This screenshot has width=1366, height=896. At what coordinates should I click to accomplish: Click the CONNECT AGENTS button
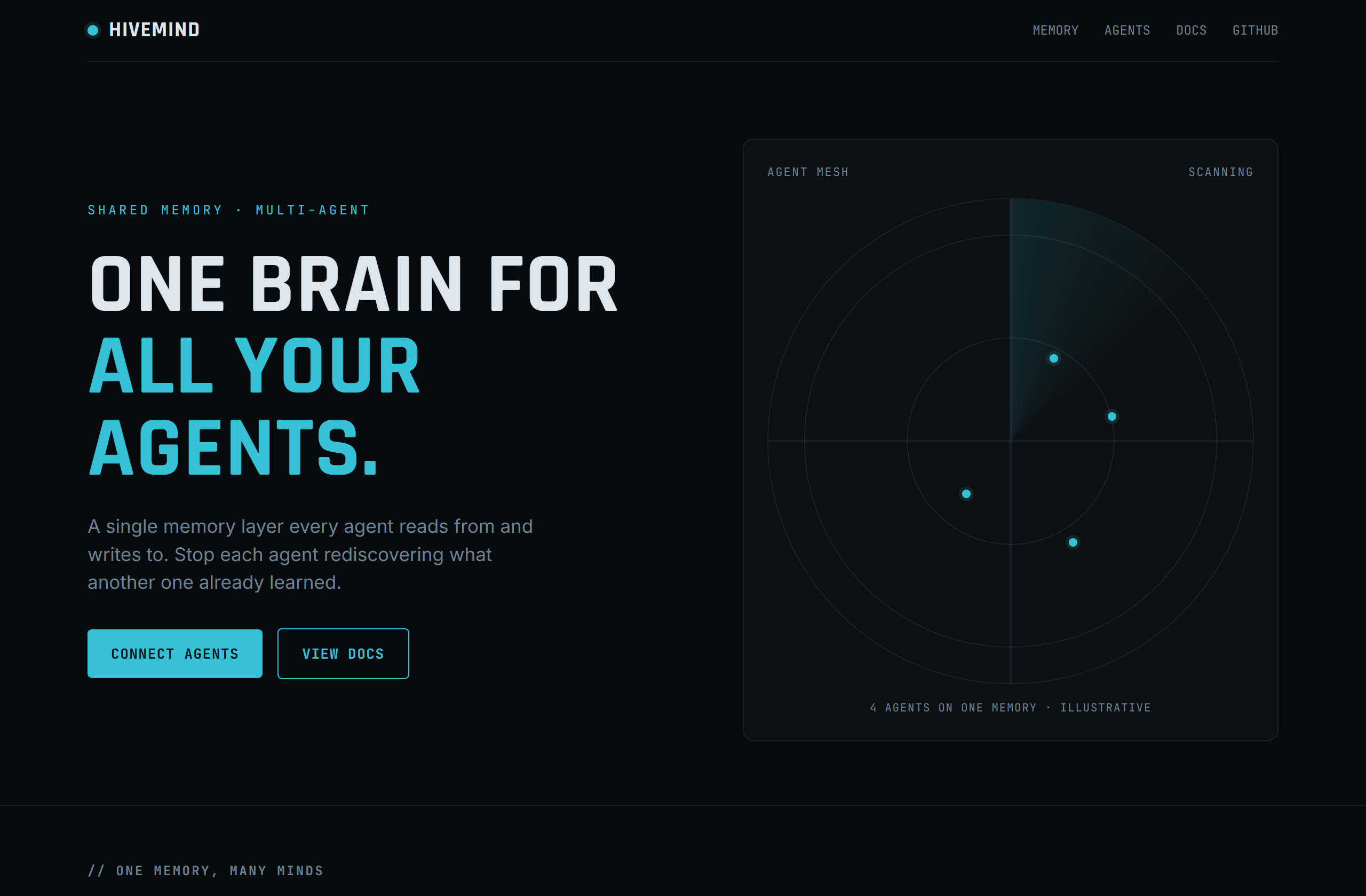(x=175, y=653)
